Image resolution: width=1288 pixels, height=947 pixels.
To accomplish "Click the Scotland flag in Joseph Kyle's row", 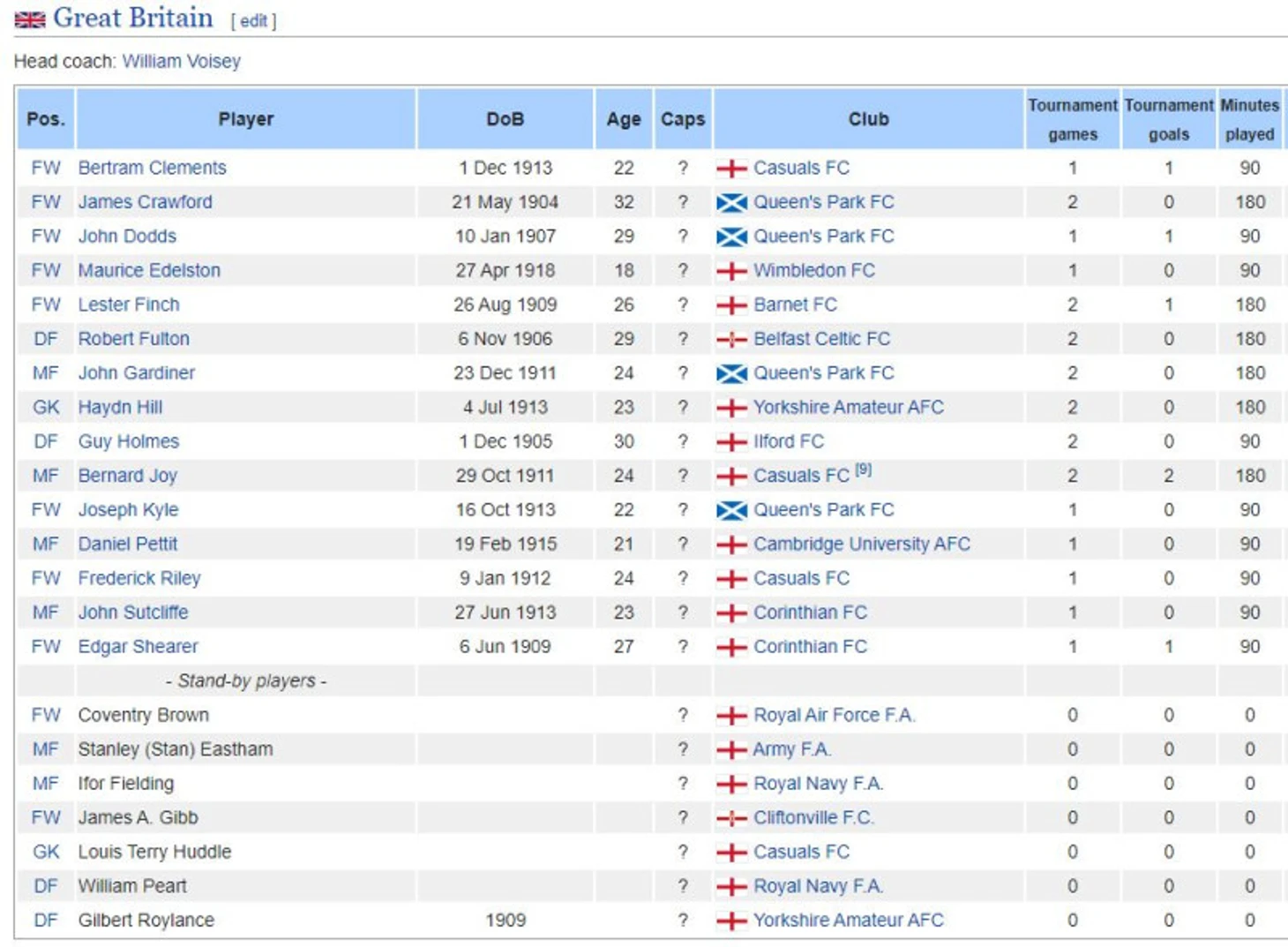I will point(731,510).
